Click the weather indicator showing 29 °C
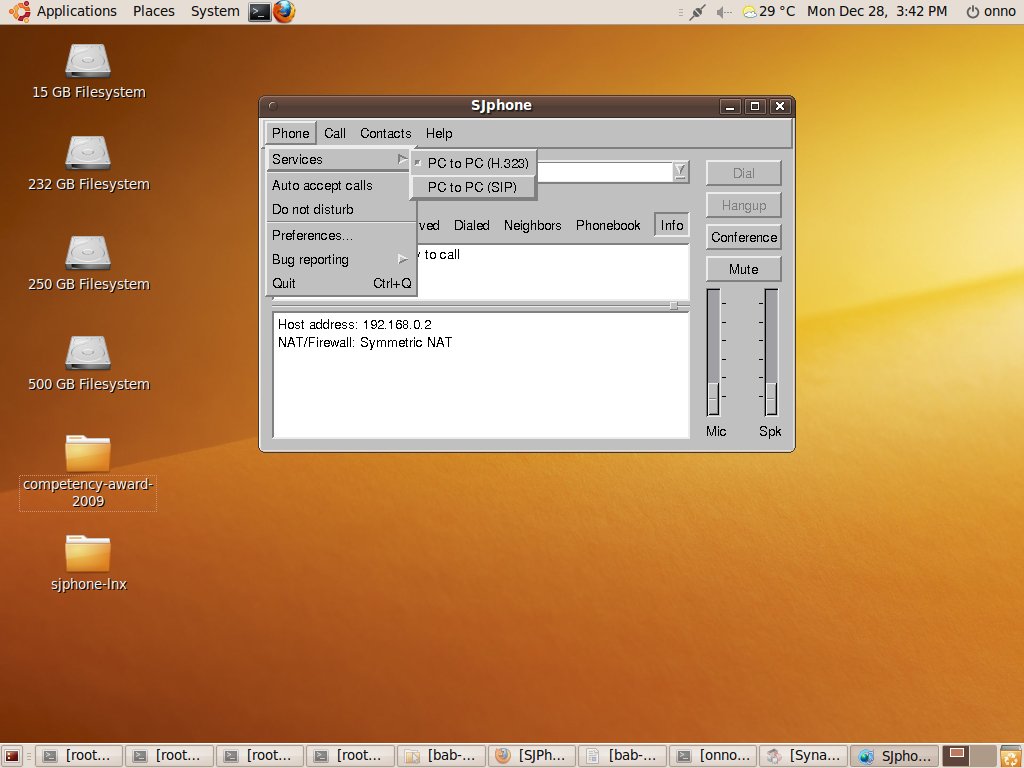 click(x=768, y=12)
